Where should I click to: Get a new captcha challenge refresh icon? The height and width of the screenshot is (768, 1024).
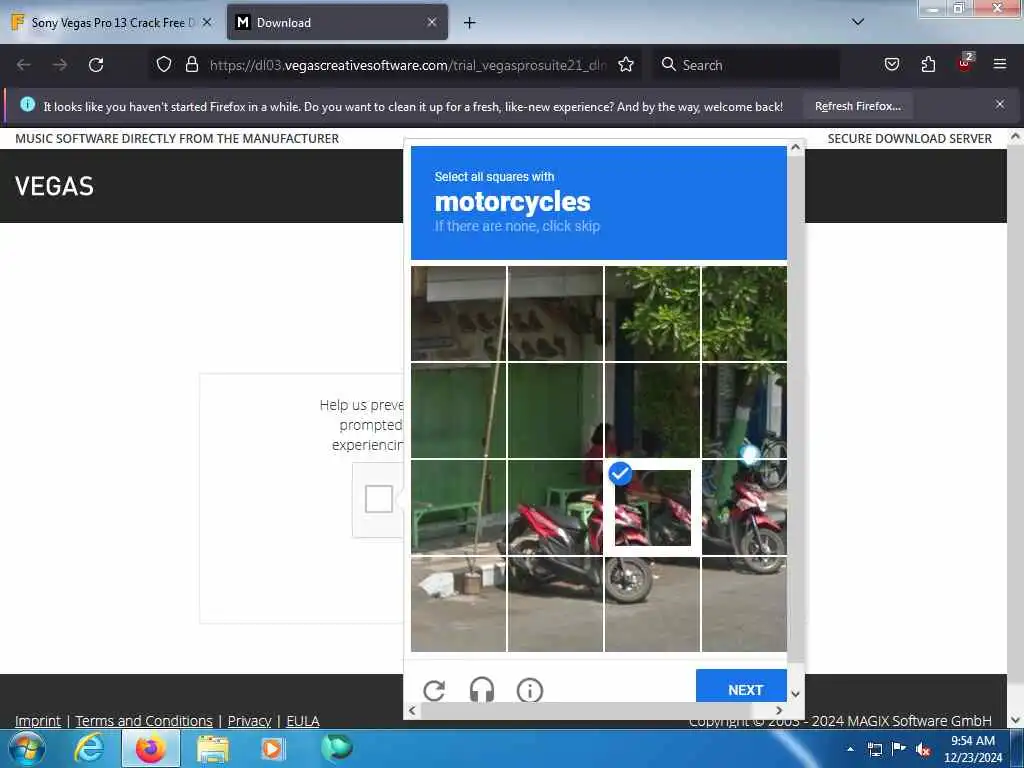pos(434,690)
